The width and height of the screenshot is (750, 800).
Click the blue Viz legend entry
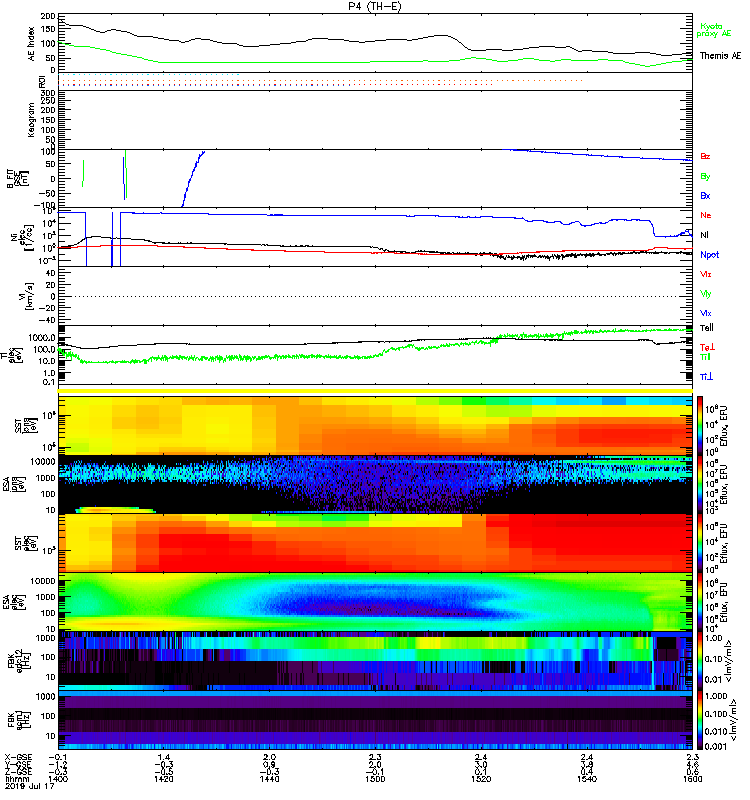(x=706, y=313)
